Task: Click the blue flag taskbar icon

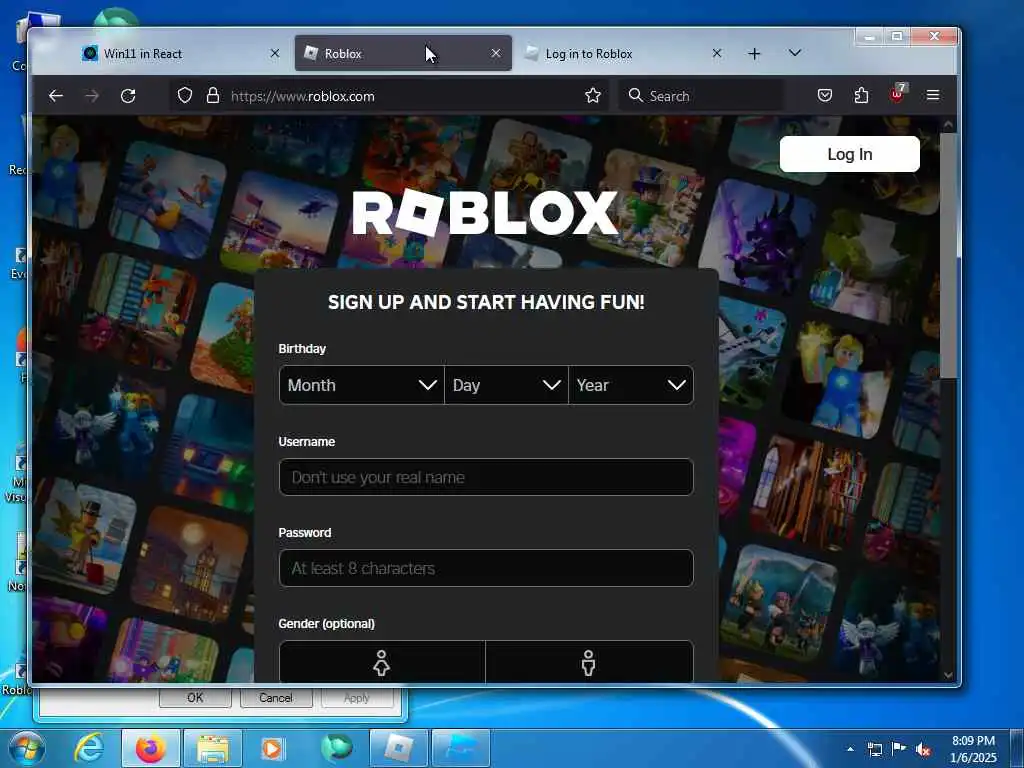Action: pyautogui.click(x=461, y=748)
